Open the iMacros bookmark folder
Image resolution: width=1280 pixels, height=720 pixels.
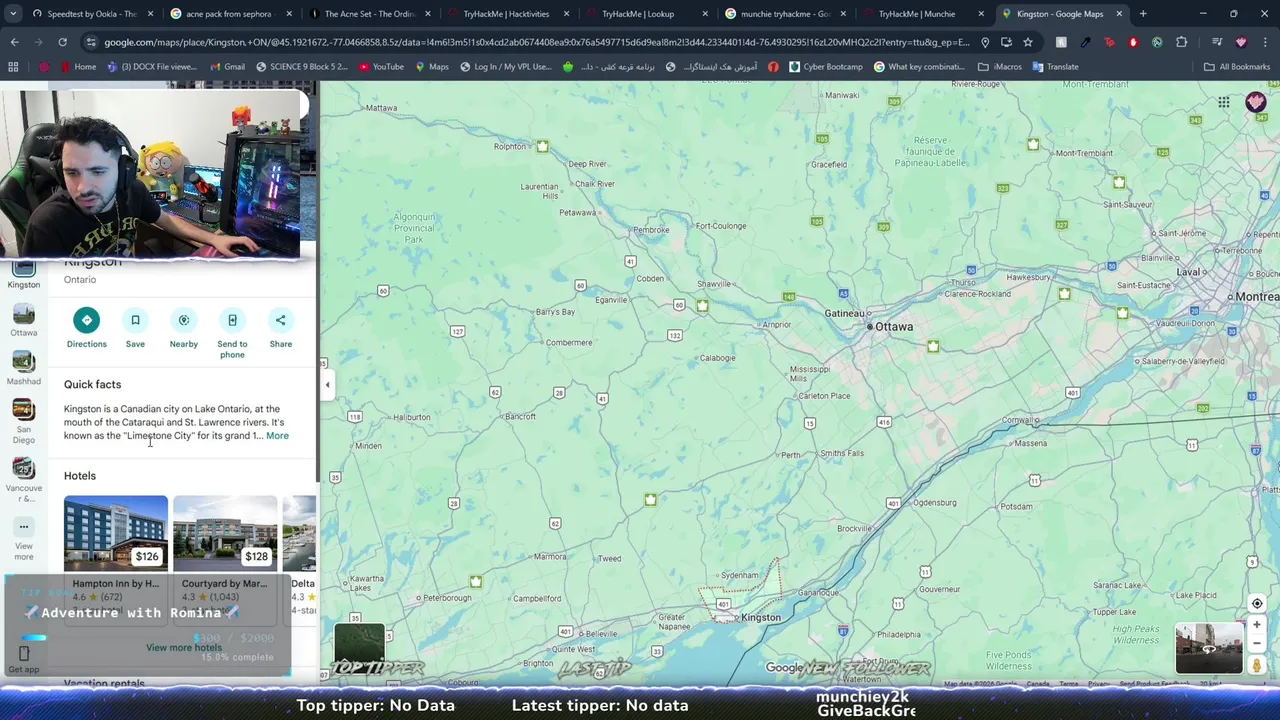(x=999, y=67)
